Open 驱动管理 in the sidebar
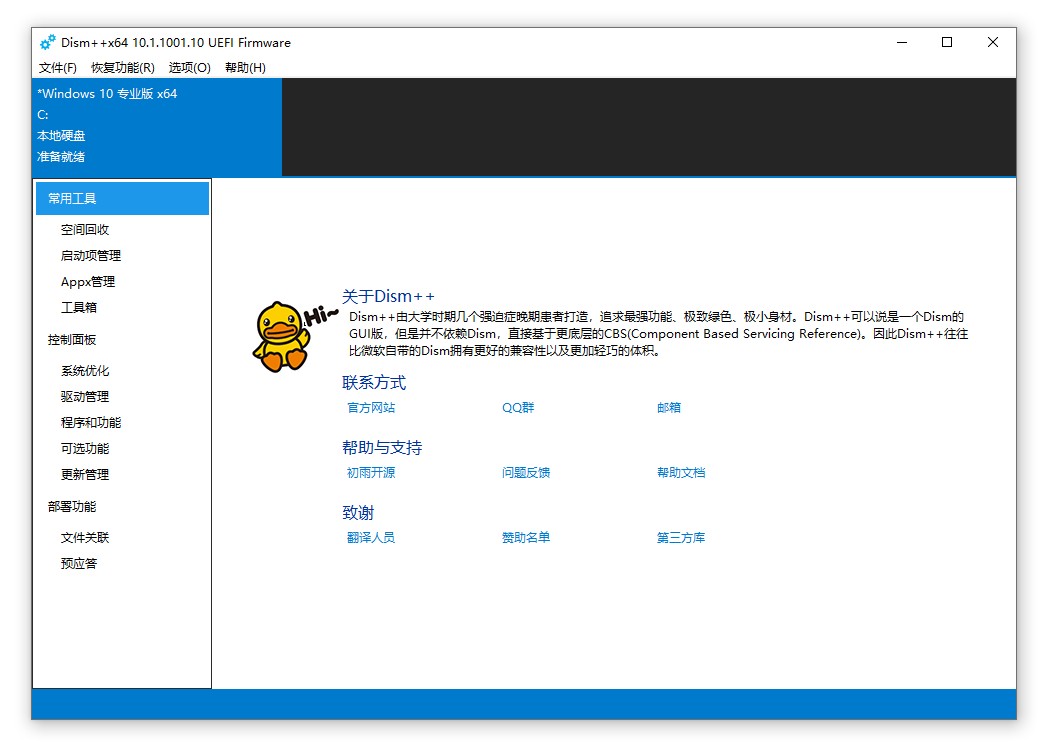The width and height of the screenshot is (1045, 748). [85, 397]
